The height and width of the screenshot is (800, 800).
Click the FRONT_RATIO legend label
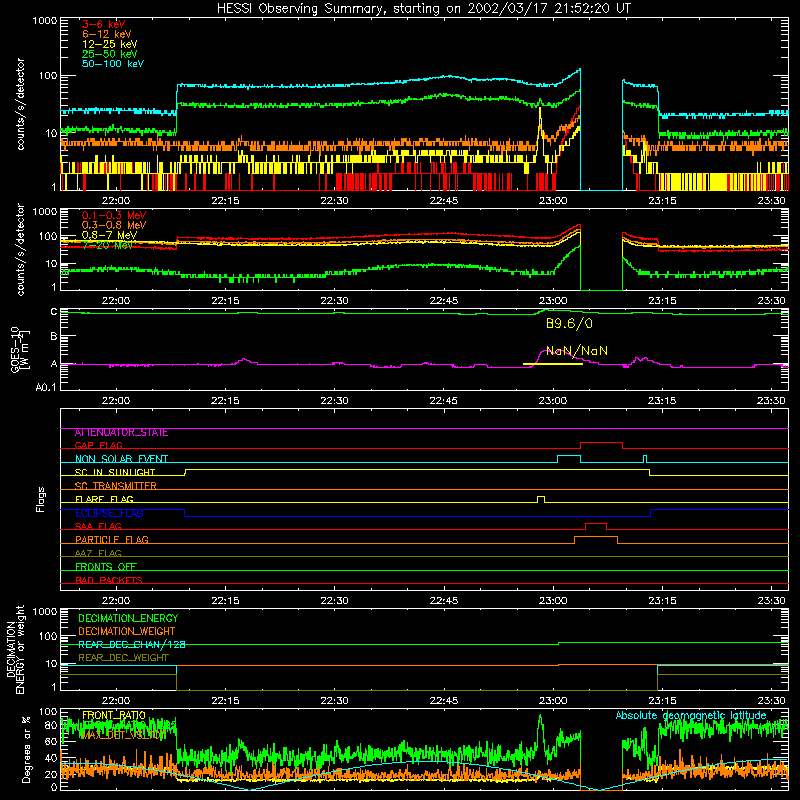point(114,715)
